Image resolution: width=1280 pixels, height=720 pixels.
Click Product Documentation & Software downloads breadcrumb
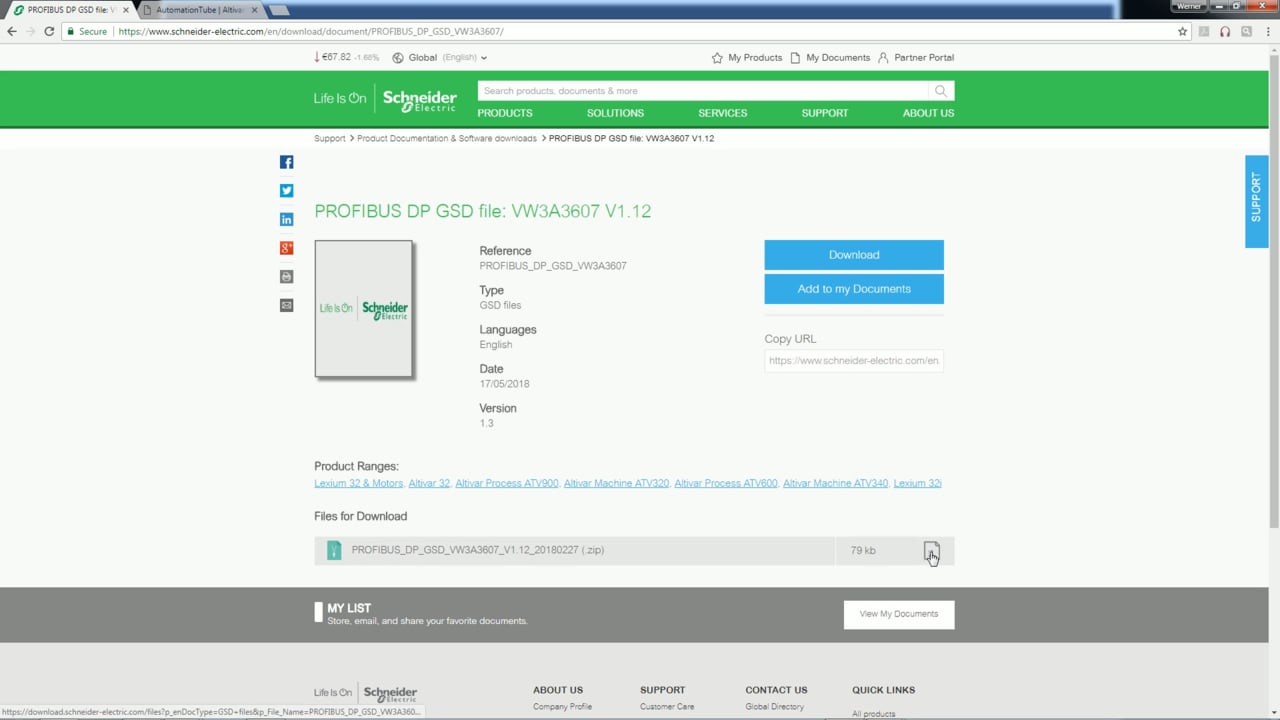coord(447,138)
